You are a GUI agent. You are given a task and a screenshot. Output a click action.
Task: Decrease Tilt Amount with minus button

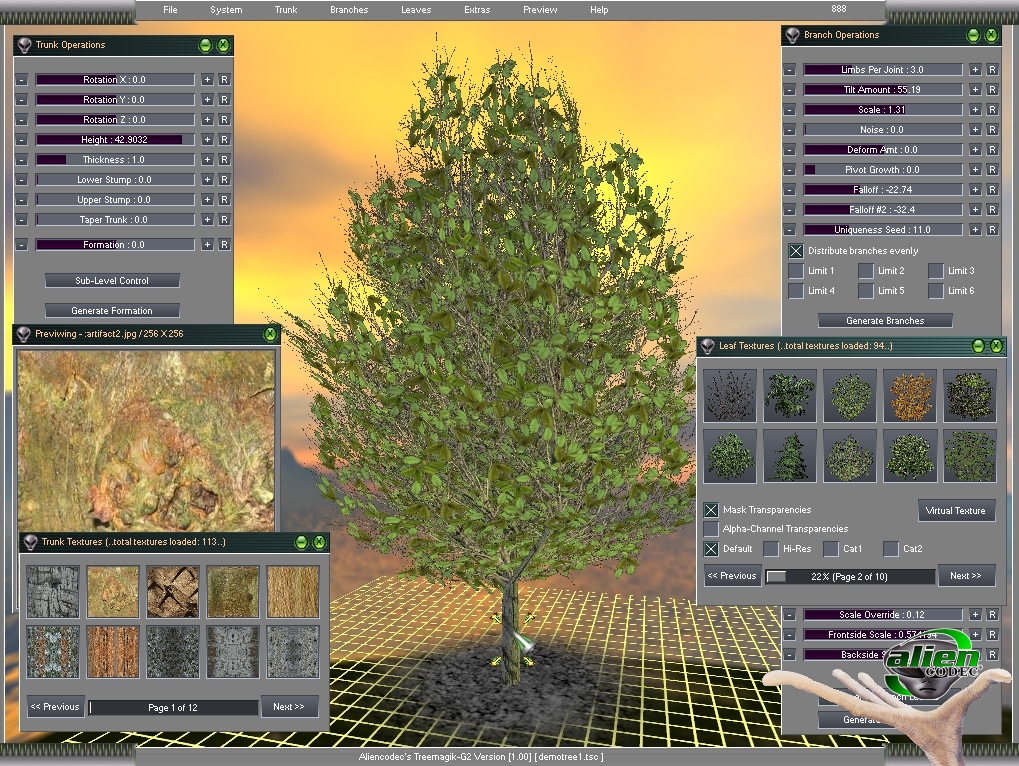(x=789, y=90)
